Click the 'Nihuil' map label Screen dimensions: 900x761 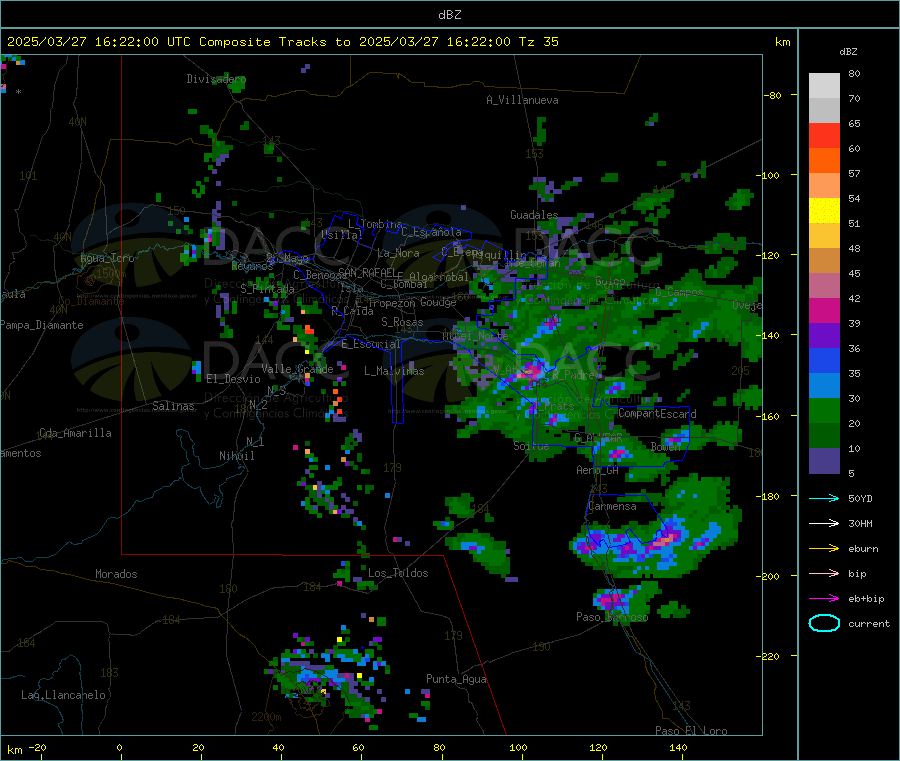click(x=236, y=456)
